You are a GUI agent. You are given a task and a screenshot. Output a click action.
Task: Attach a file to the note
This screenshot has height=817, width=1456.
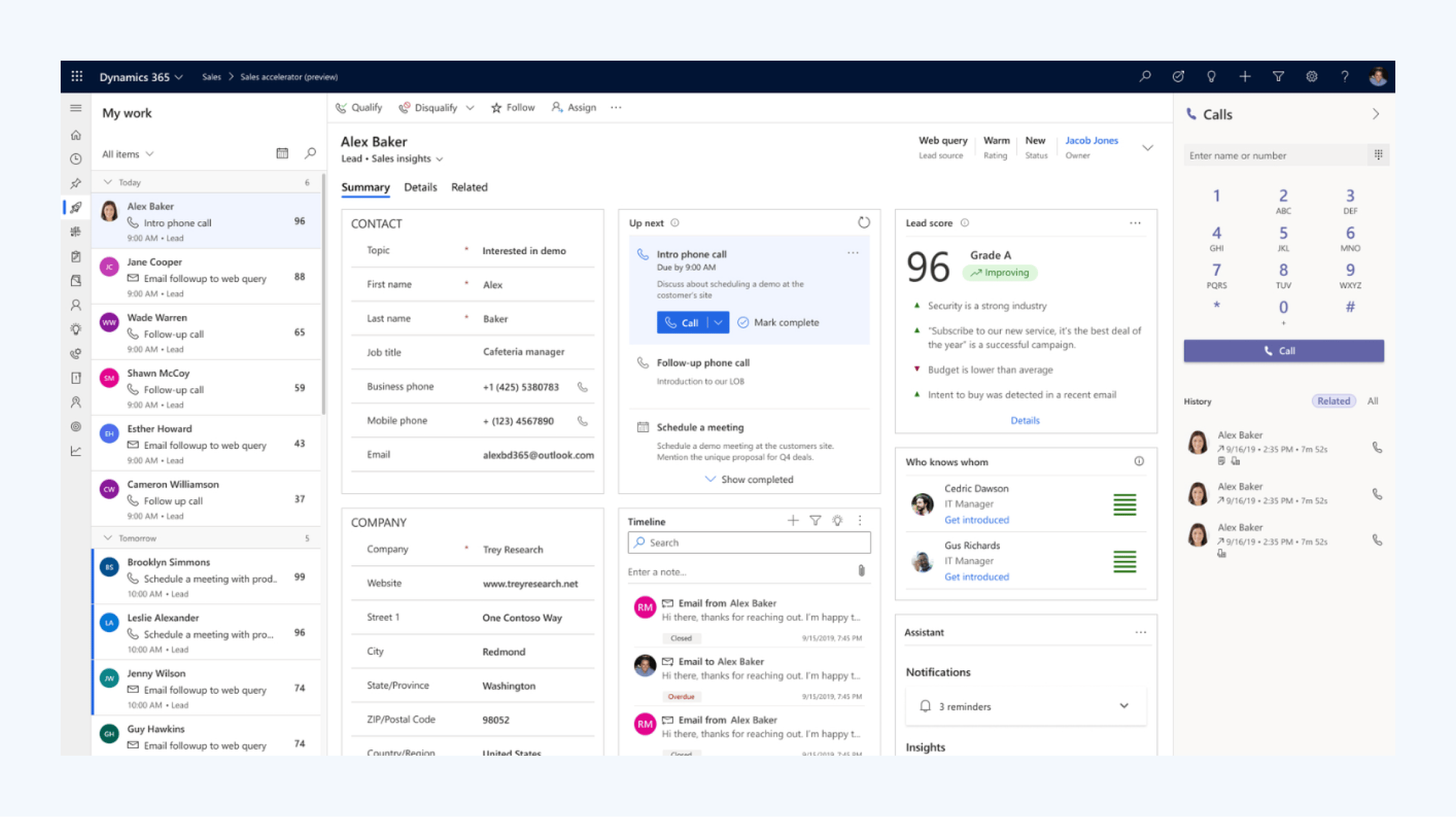[861, 571]
